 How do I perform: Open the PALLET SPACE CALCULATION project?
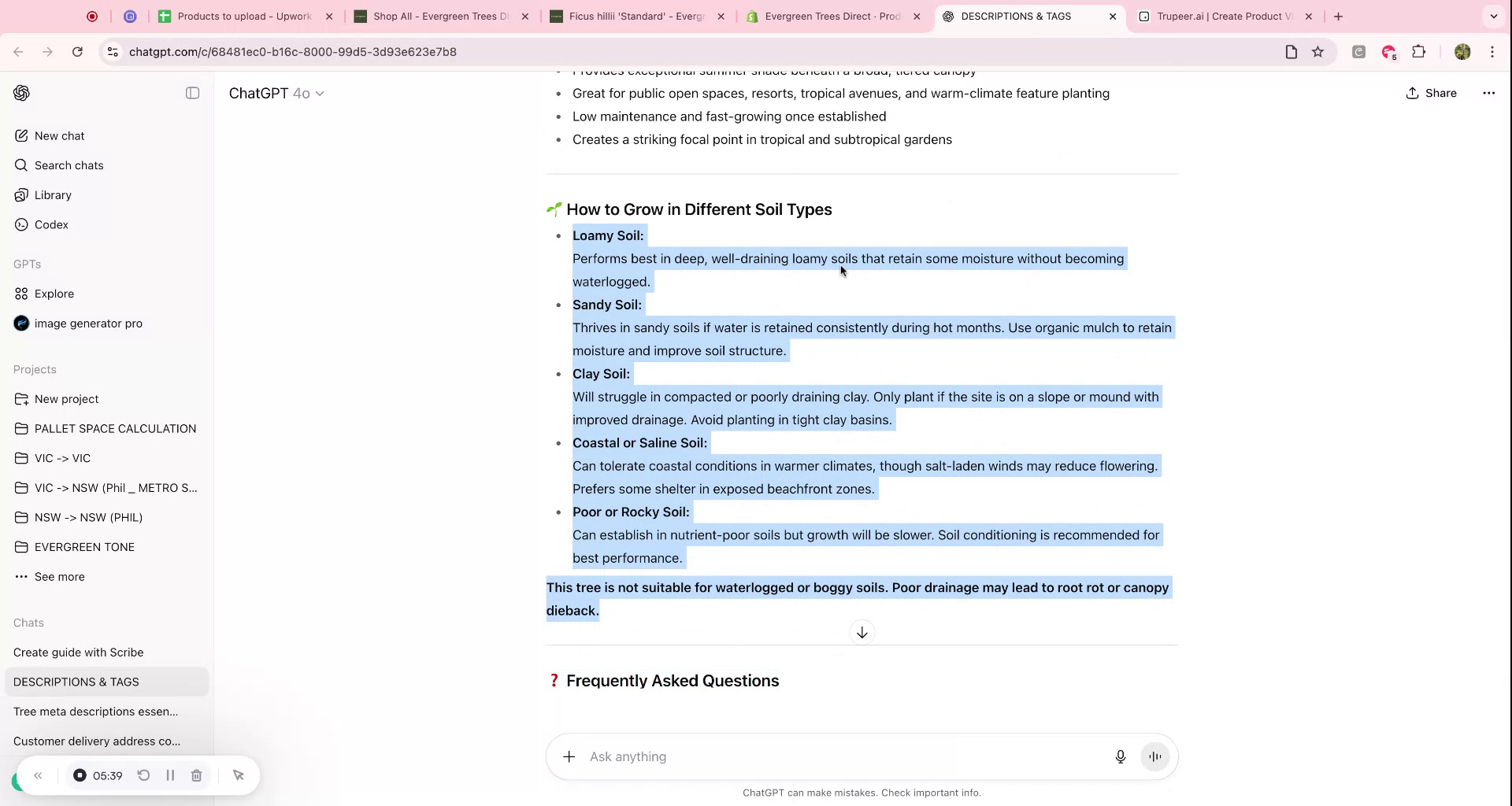(115, 428)
